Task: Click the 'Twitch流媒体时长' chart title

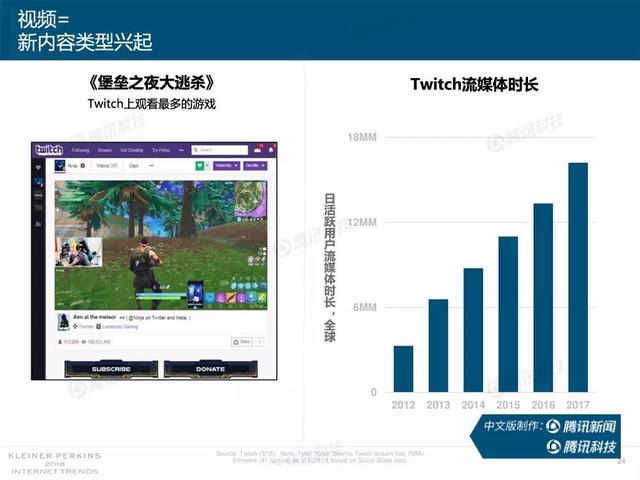Action: point(474,84)
